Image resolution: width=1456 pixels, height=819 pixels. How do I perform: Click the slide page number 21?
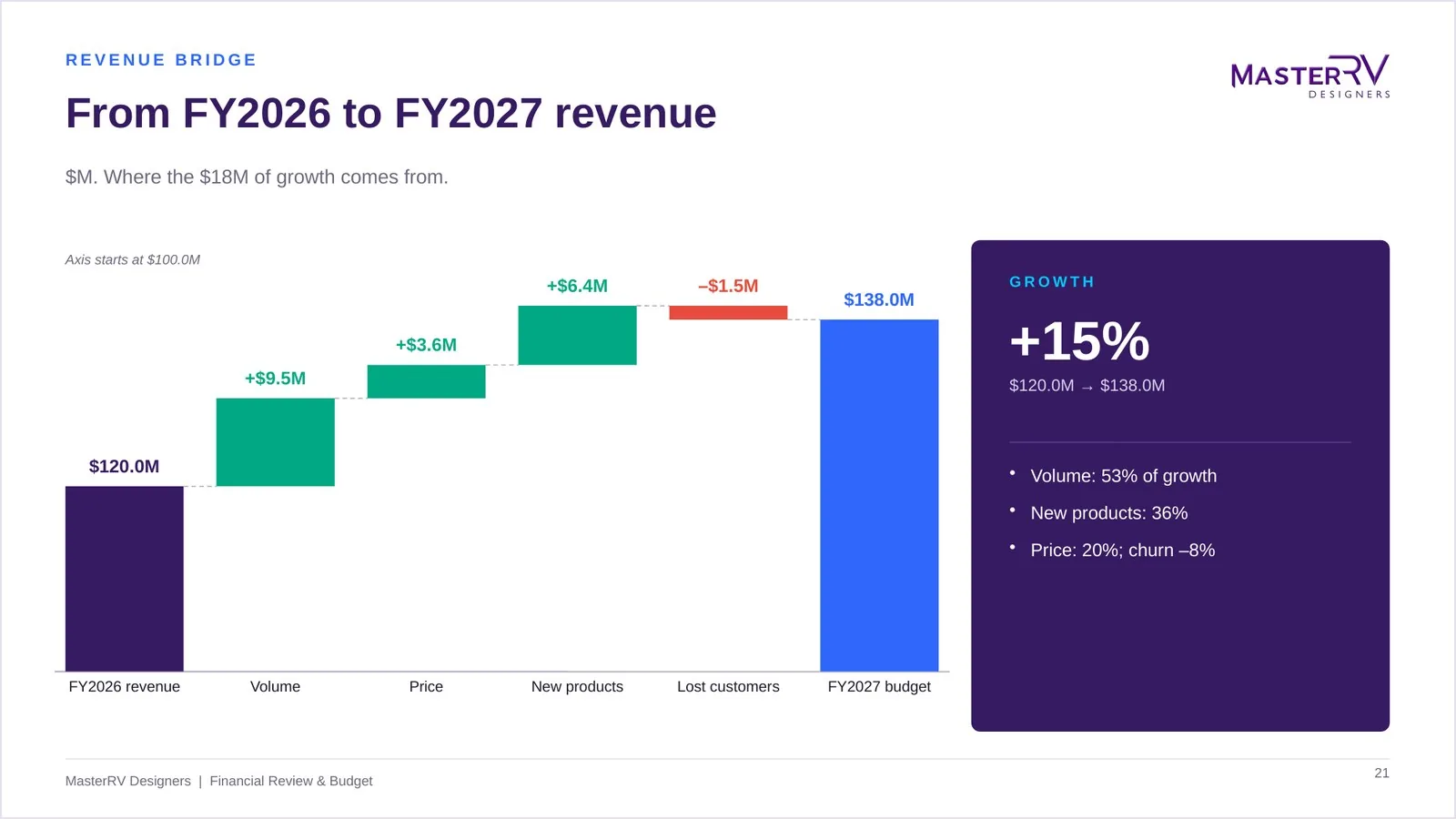(1381, 773)
